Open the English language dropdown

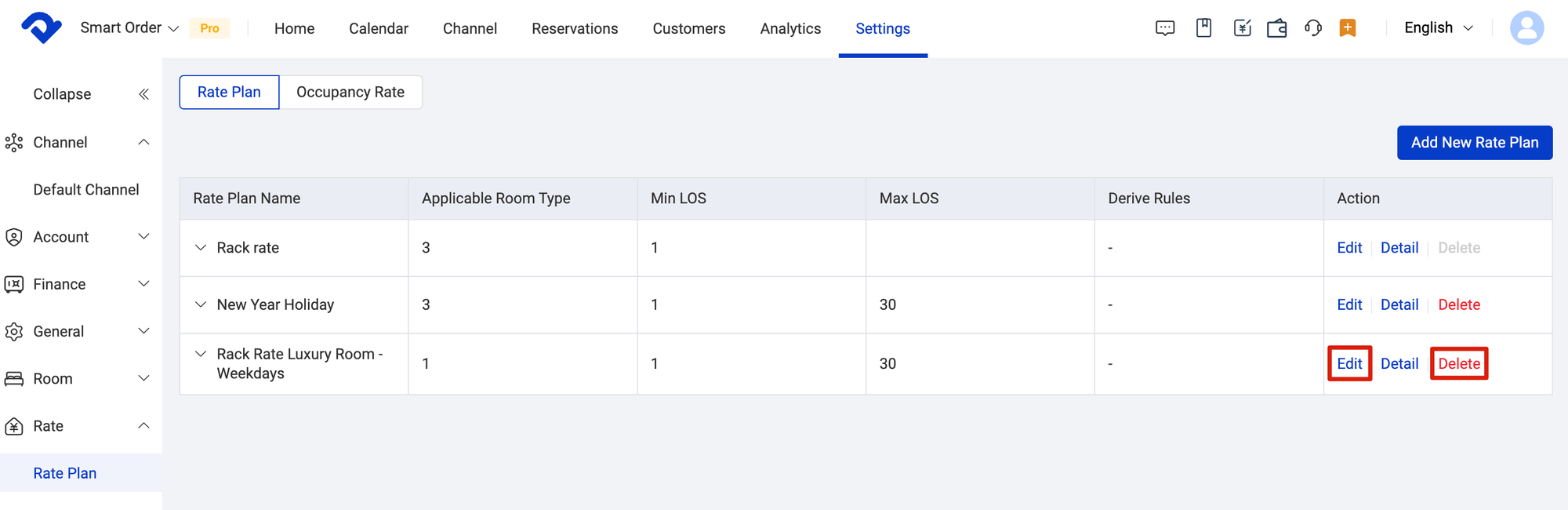click(1439, 28)
